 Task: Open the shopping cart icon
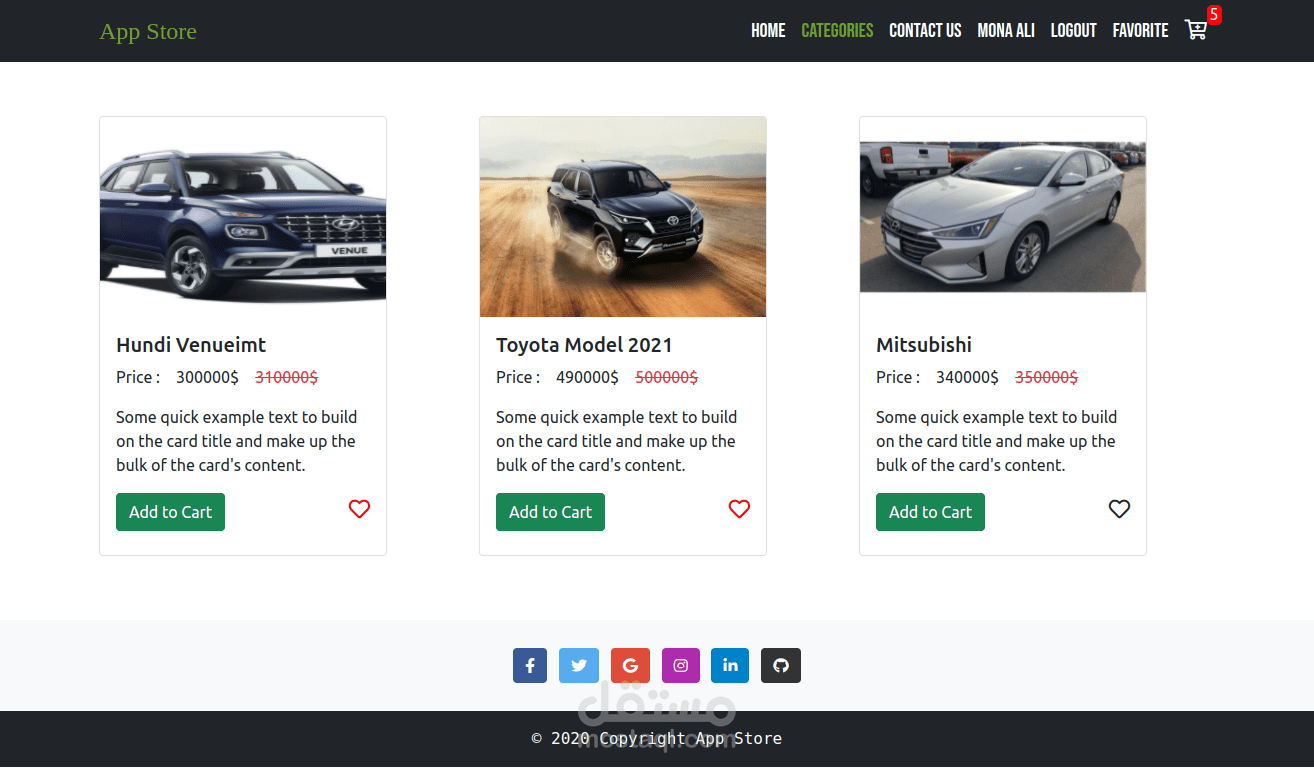tap(1196, 30)
